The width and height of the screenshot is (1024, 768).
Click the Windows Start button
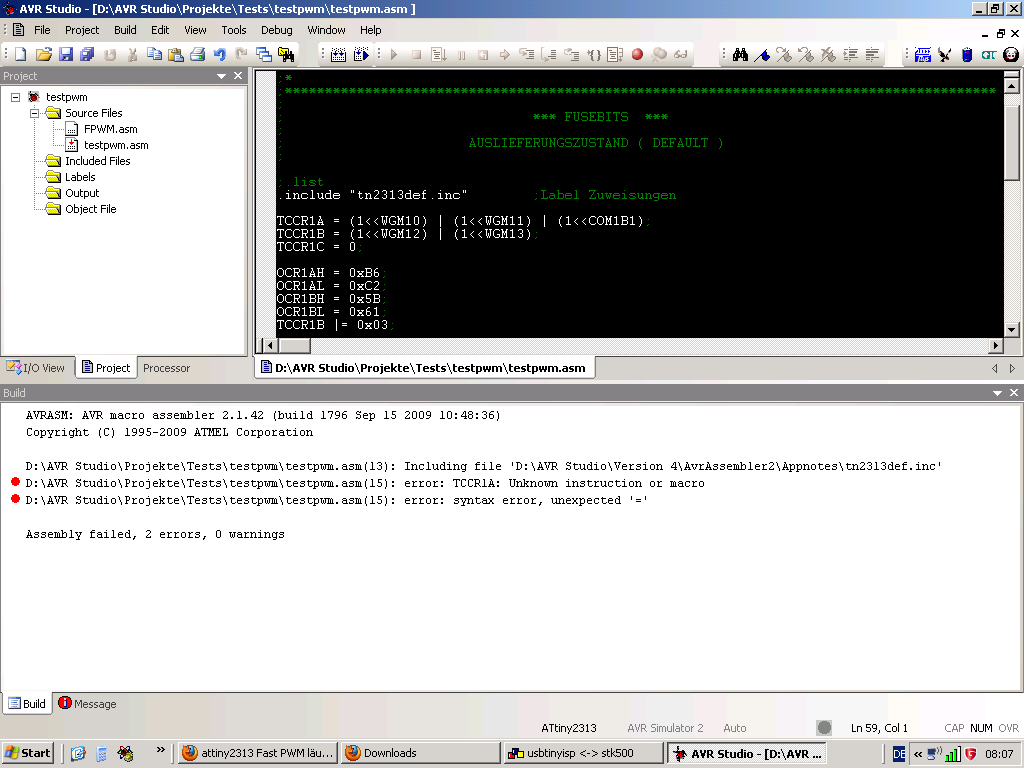28,753
